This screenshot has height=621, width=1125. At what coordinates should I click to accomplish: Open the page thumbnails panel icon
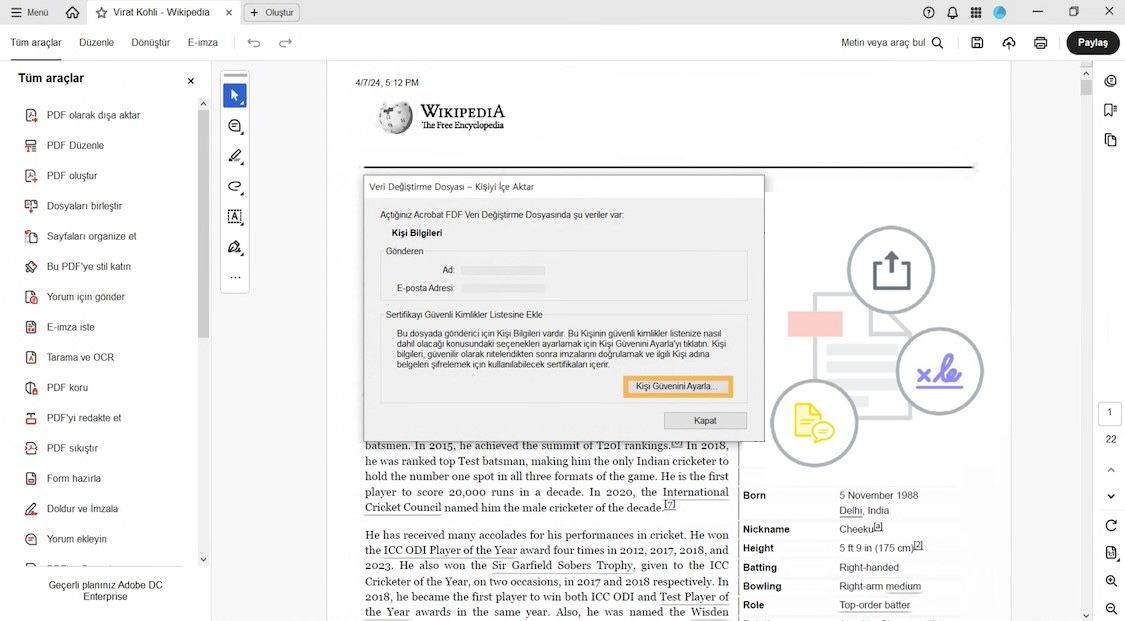(1110, 140)
